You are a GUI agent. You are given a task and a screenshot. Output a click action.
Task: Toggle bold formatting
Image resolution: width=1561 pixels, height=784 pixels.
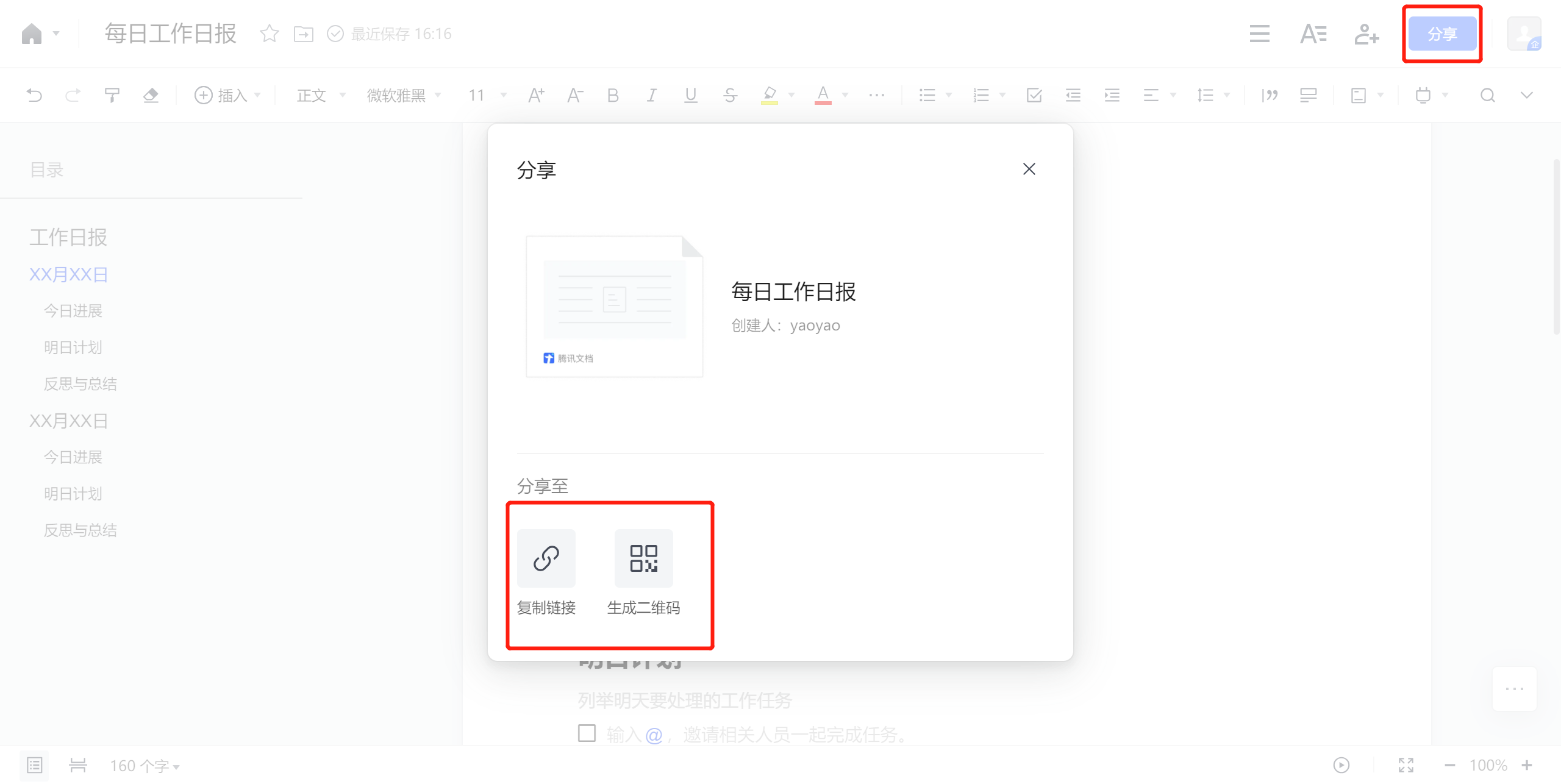pyautogui.click(x=613, y=95)
